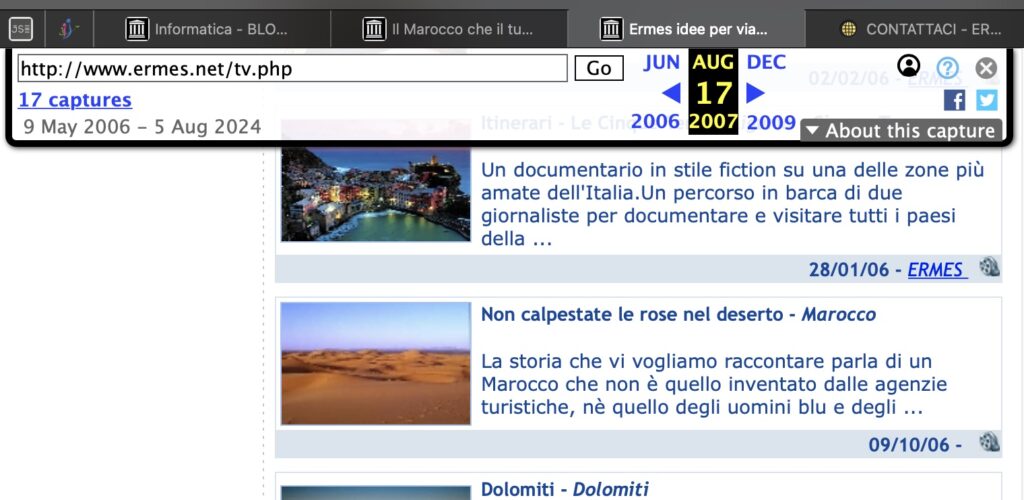Share this capture on Twitter
Image resolution: width=1024 pixels, height=500 pixels.
[x=987, y=100]
